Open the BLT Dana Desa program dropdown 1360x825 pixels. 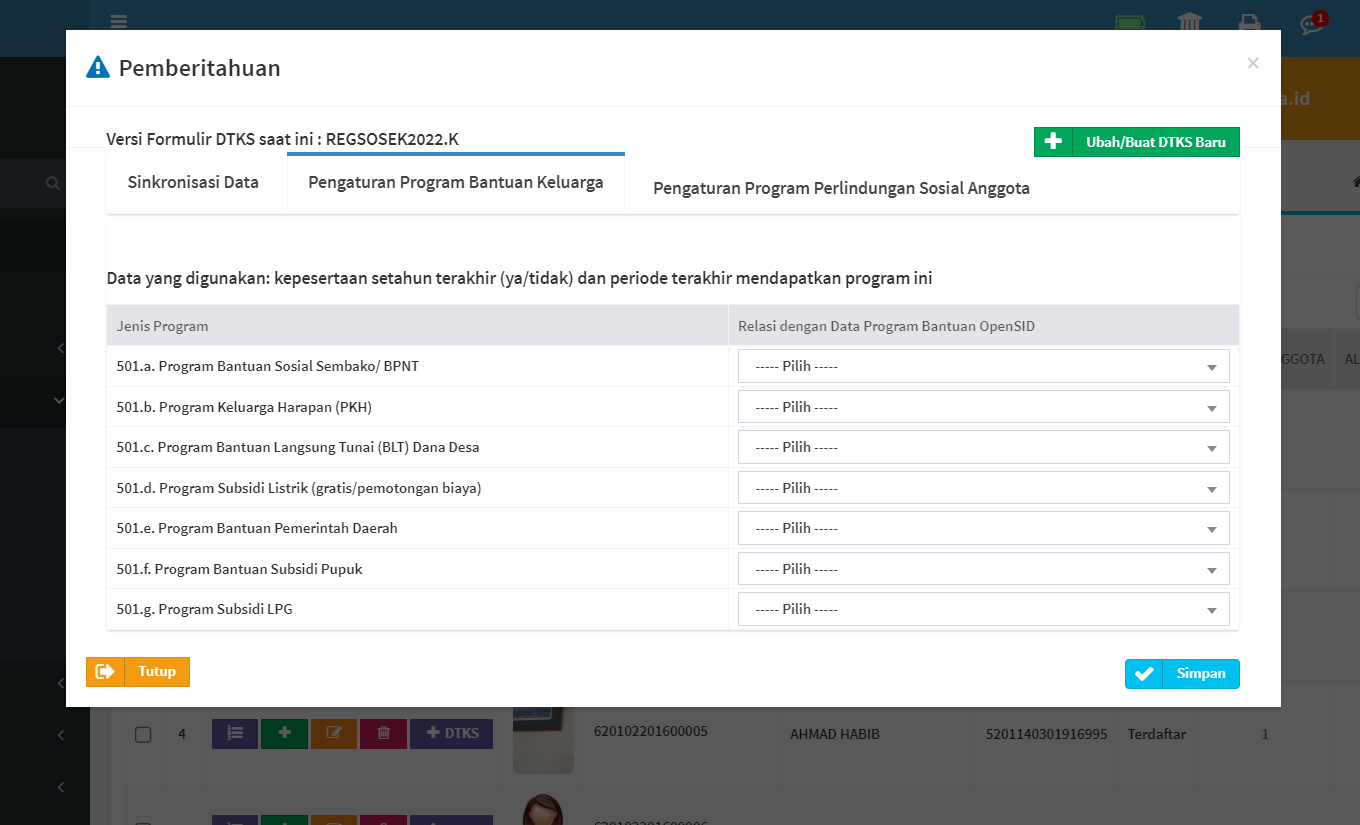click(983, 447)
